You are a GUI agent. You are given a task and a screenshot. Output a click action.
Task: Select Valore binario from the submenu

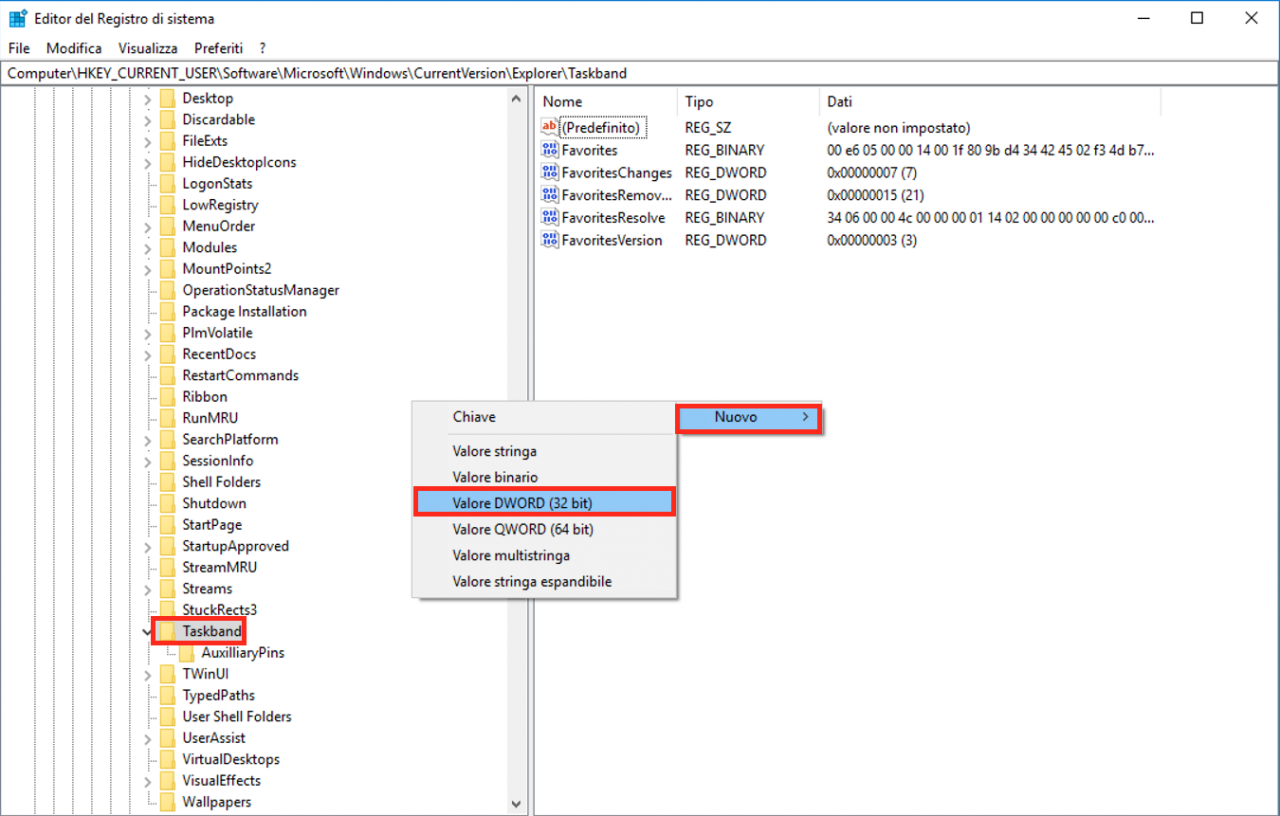pyautogui.click(x=545, y=477)
